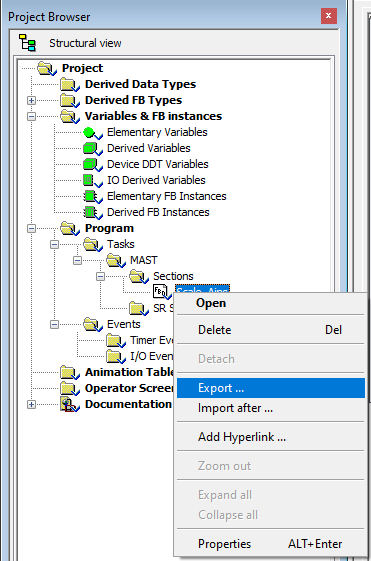
Task: Choose Add Hyperlink ... menu entry
Action: point(270,436)
